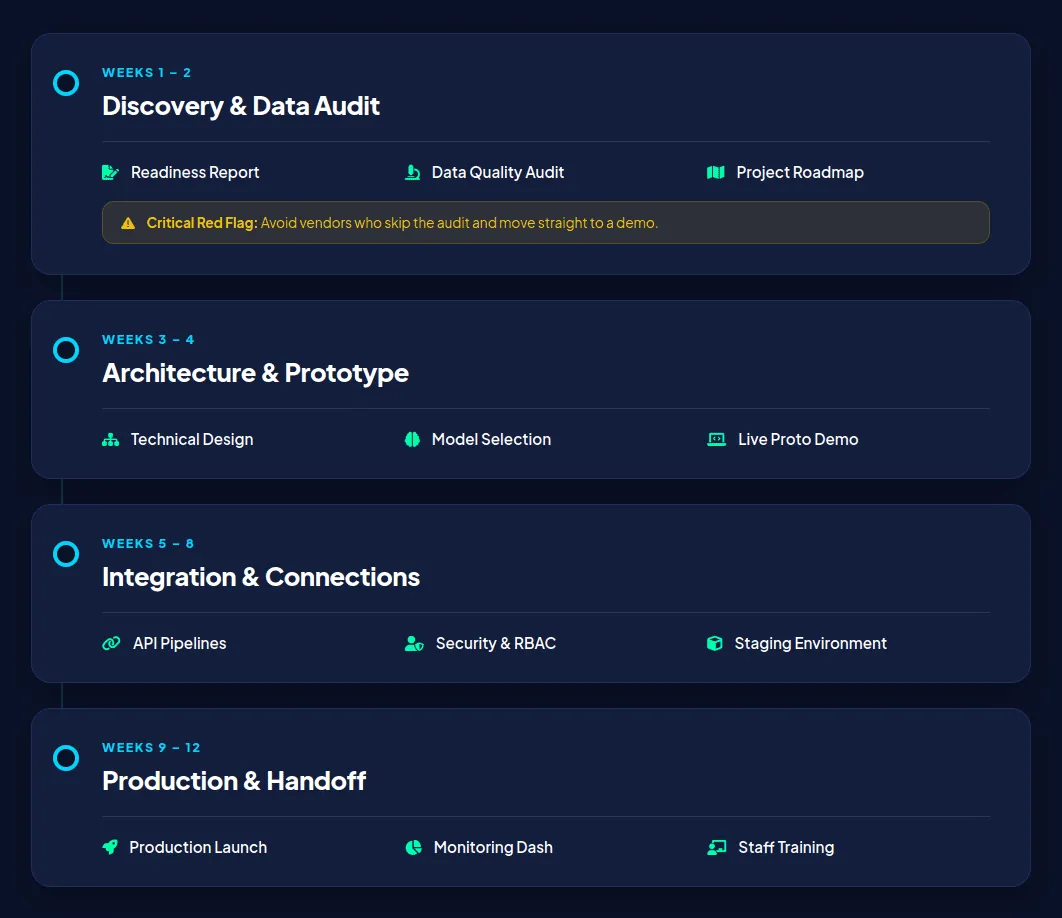The width and height of the screenshot is (1062, 918).
Task: Select the Weeks 1 – 2 timeline marker
Action: coord(66,83)
